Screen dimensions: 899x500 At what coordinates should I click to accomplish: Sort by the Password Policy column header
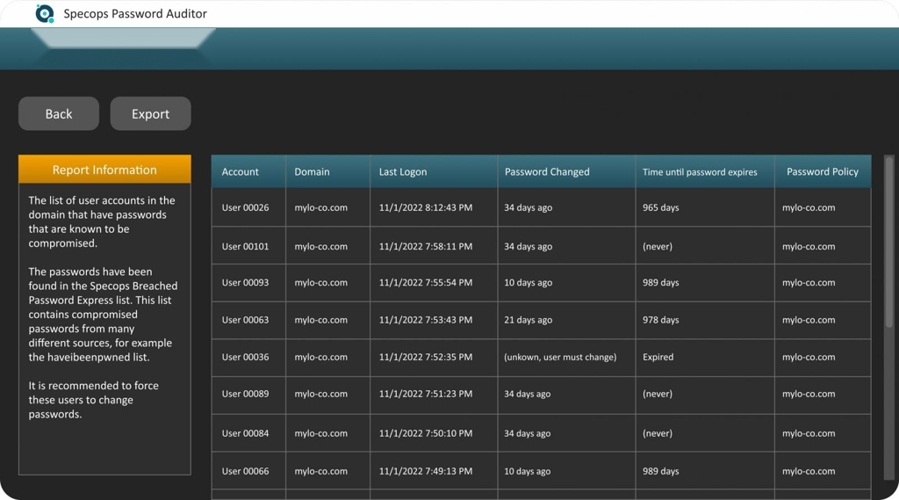822,172
